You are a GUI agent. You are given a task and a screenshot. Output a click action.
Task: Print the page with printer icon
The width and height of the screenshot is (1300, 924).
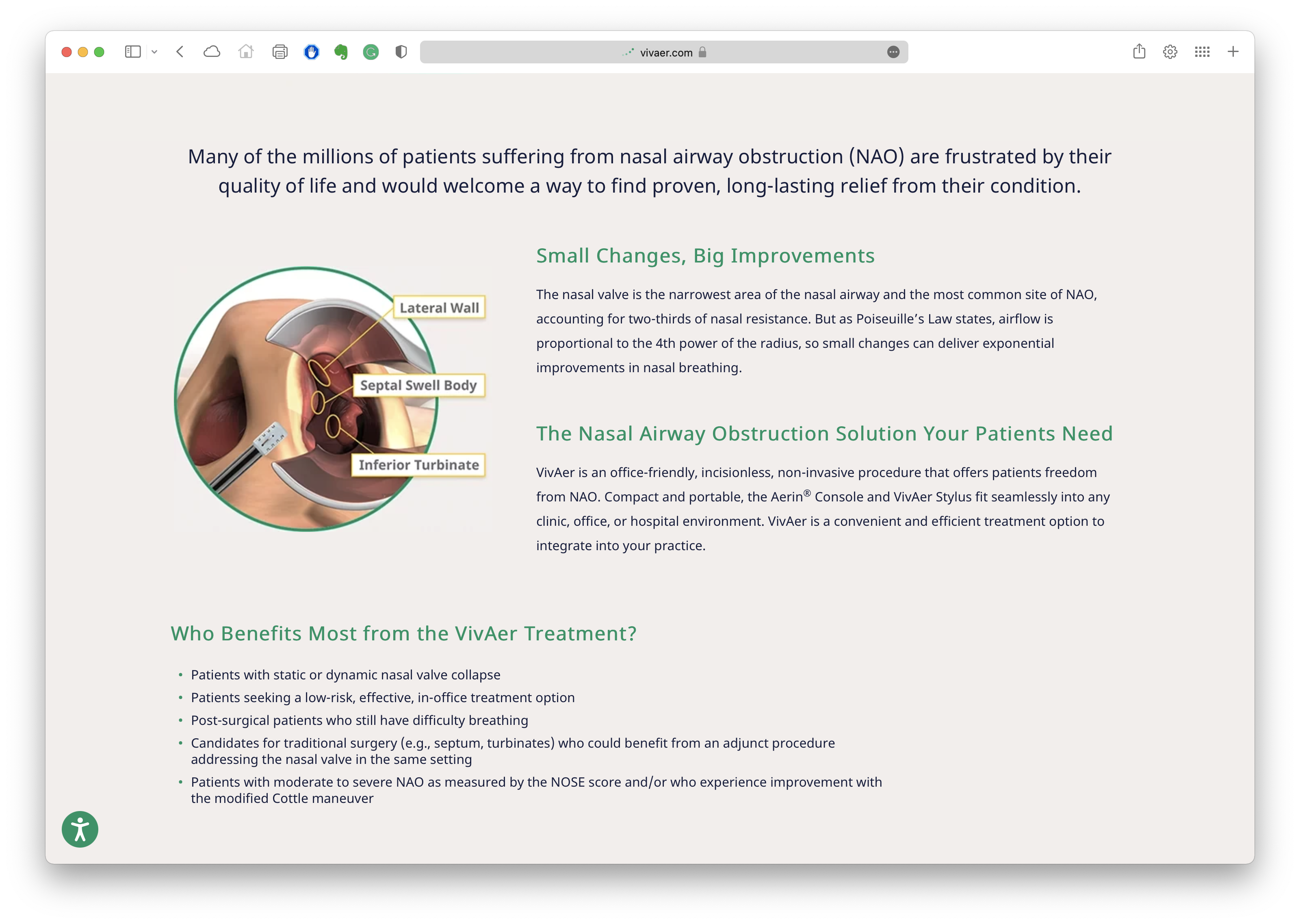tap(280, 52)
